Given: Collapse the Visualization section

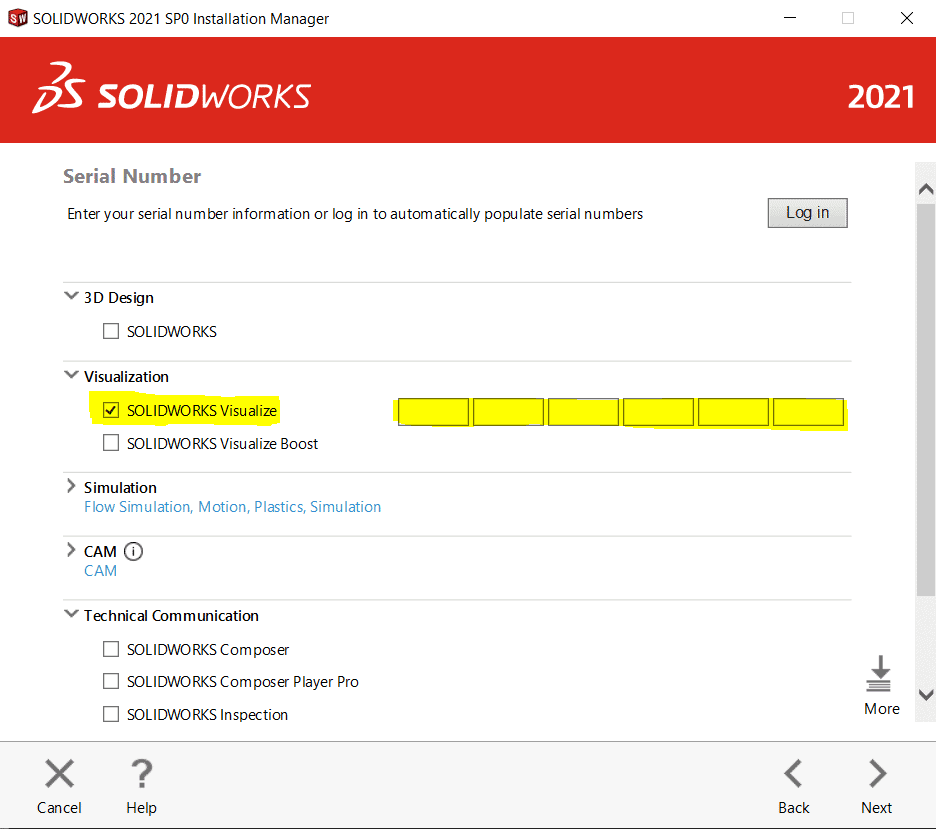Looking at the screenshot, I should pyautogui.click(x=71, y=375).
